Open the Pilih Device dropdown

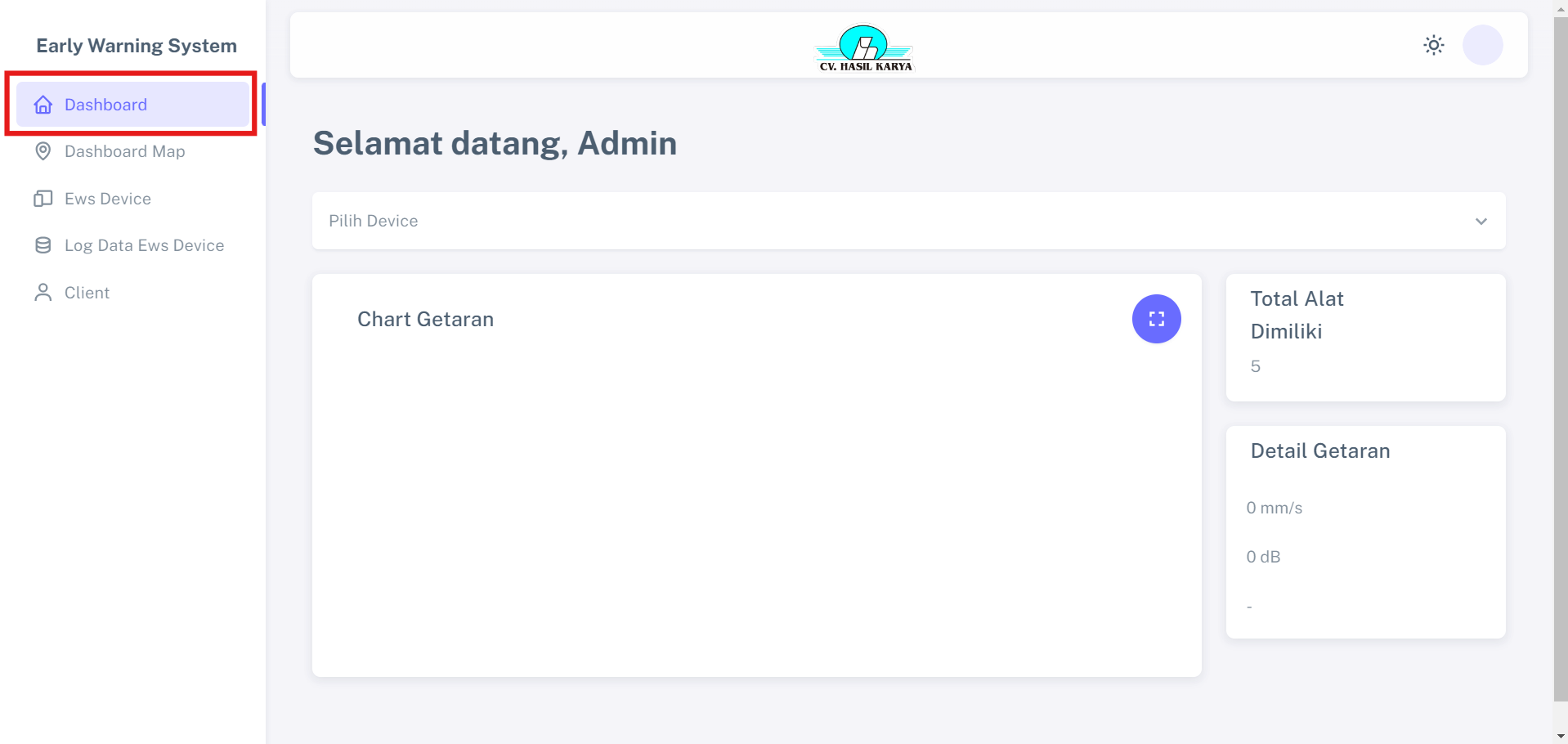tap(899, 221)
